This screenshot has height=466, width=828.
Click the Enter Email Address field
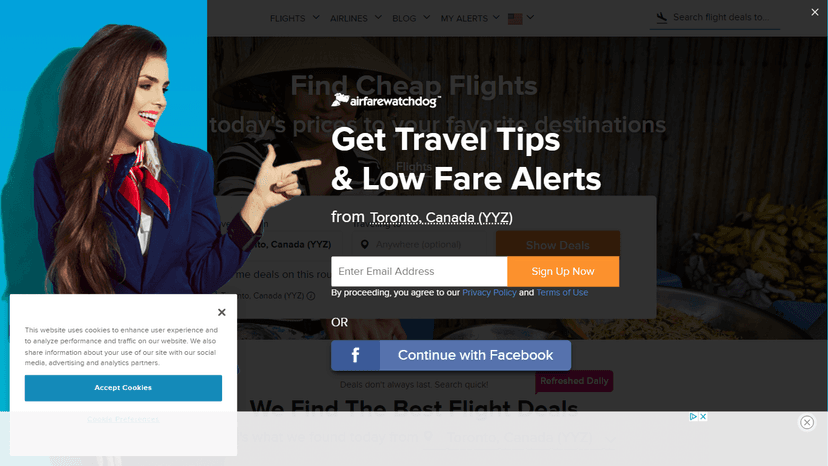coord(419,272)
